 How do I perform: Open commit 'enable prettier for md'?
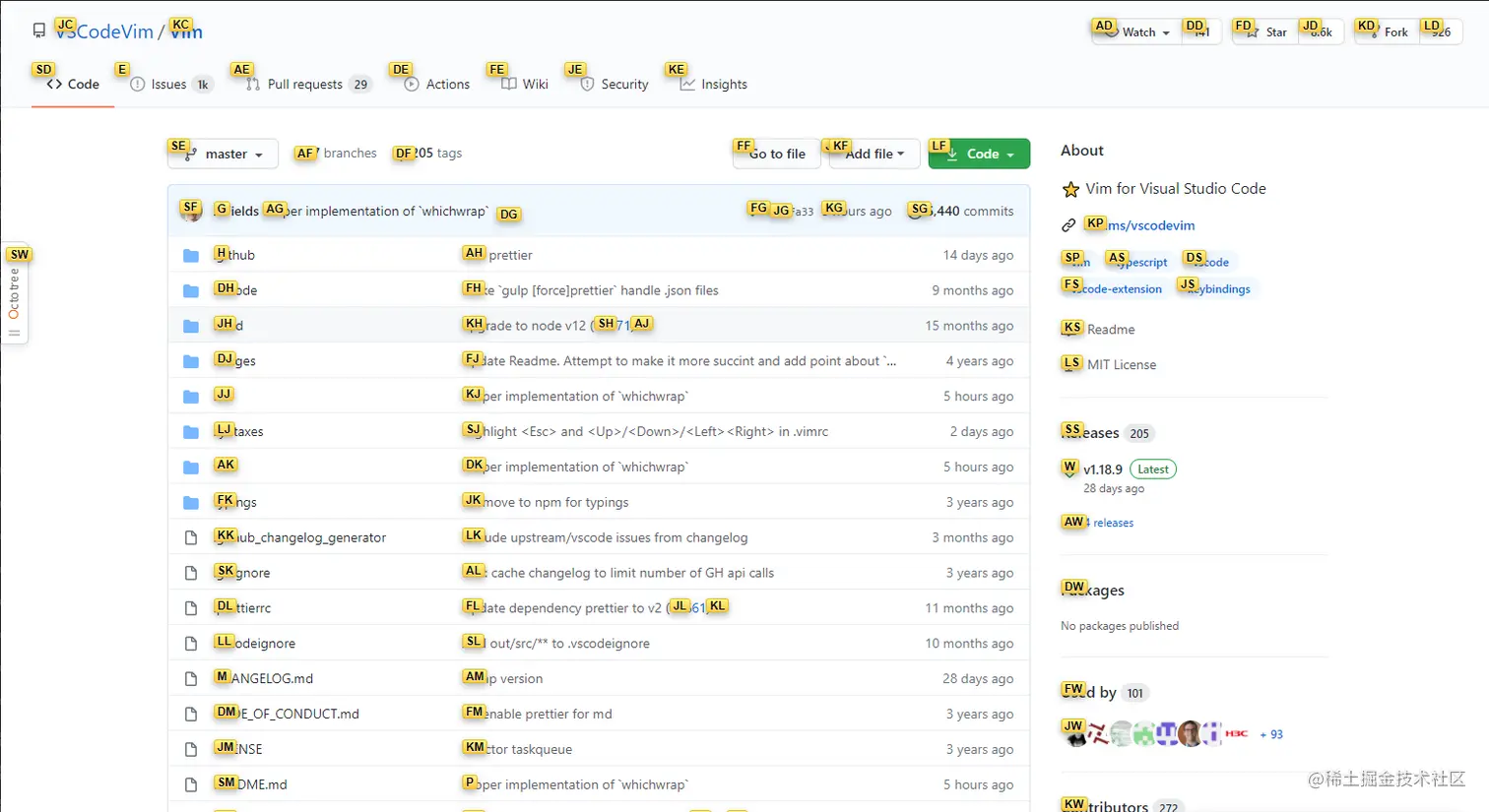coord(538,715)
